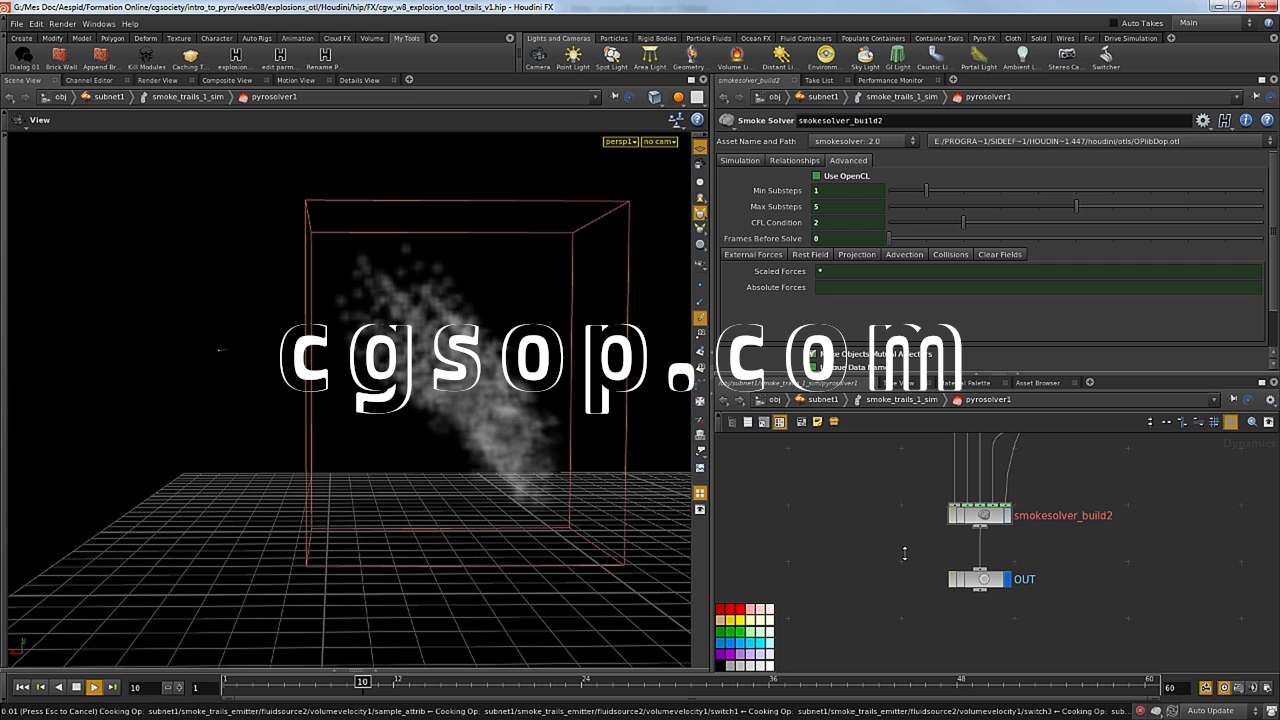Toggle pin on scene view pane
Screen dimensions: 1280x720
tap(614, 97)
